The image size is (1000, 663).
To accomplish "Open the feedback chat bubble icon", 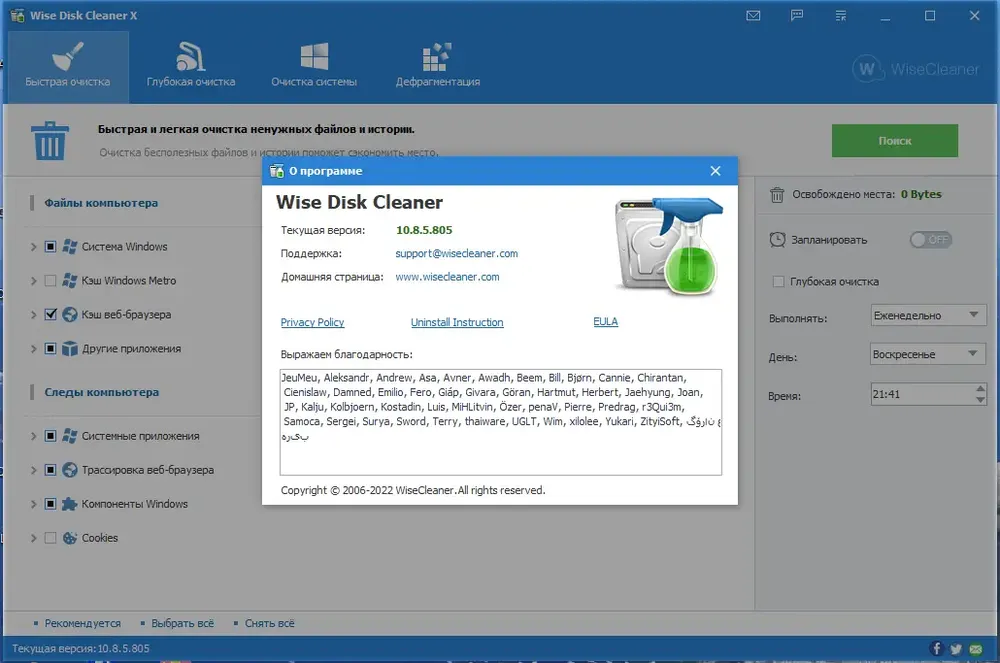I will click(797, 15).
